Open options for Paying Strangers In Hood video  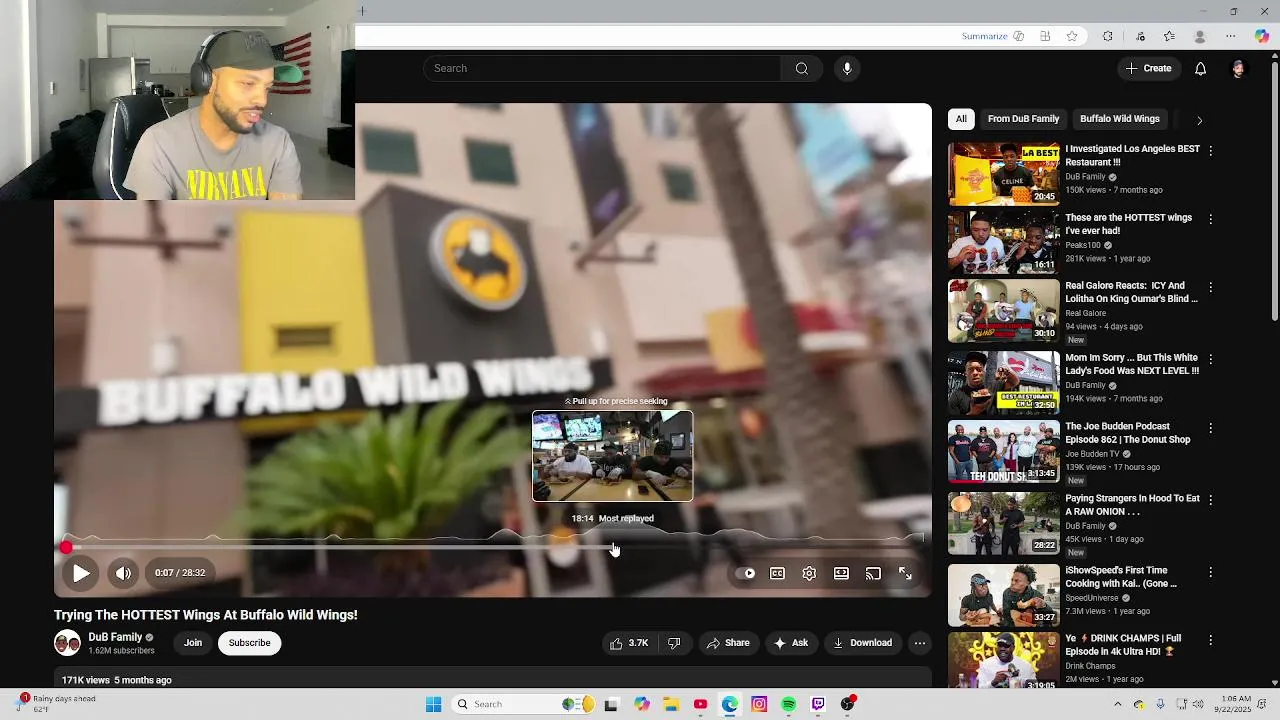(x=1210, y=500)
